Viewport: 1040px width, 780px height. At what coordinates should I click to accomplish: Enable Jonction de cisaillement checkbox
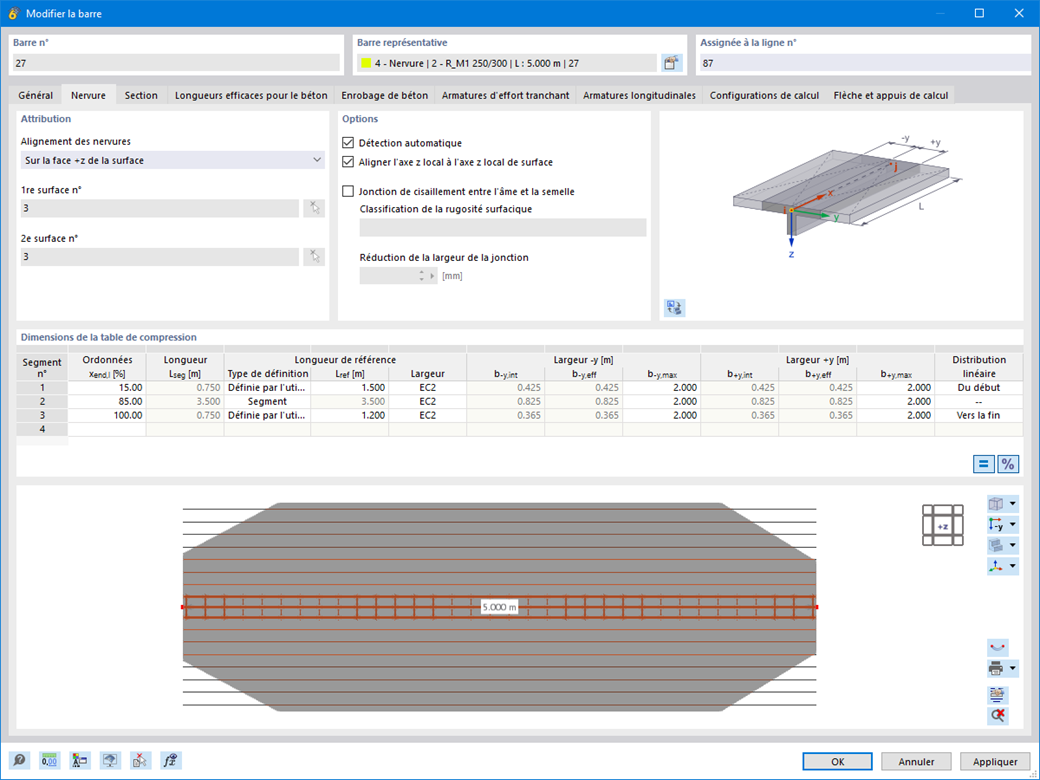point(348,191)
